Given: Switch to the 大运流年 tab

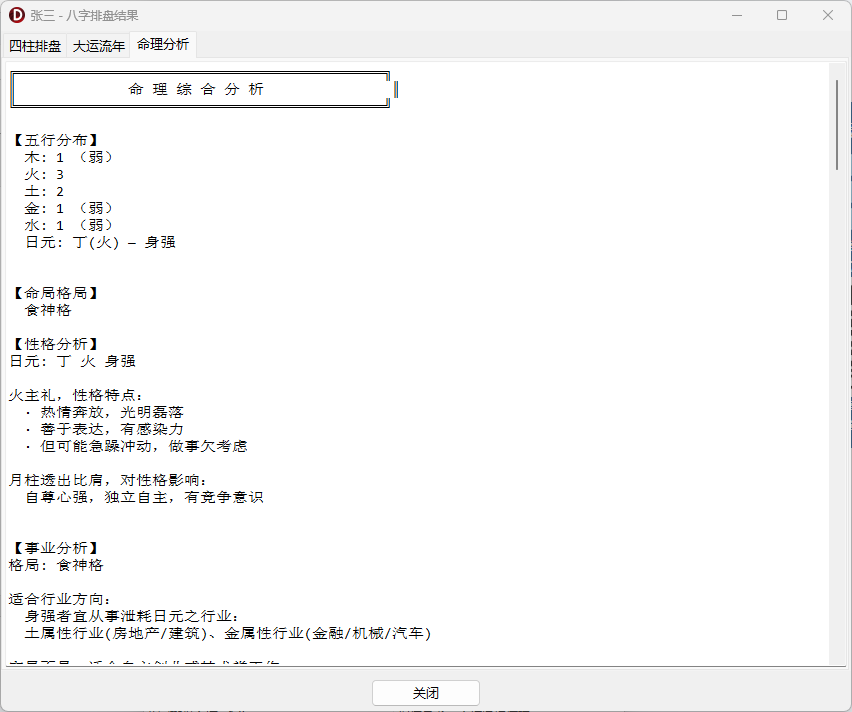Looking at the screenshot, I should 98,45.
